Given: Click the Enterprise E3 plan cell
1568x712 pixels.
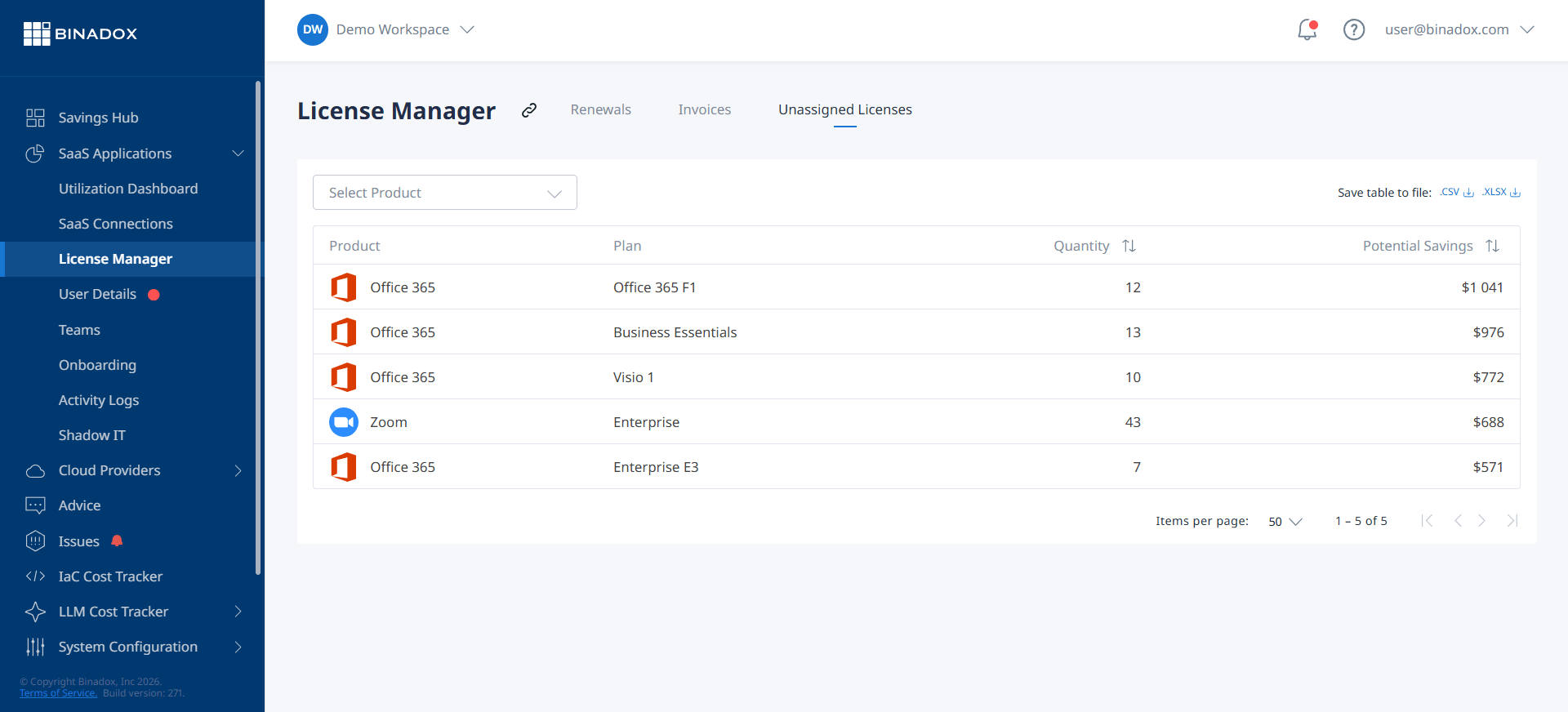Looking at the screenshot, I should tap(656, 467).
